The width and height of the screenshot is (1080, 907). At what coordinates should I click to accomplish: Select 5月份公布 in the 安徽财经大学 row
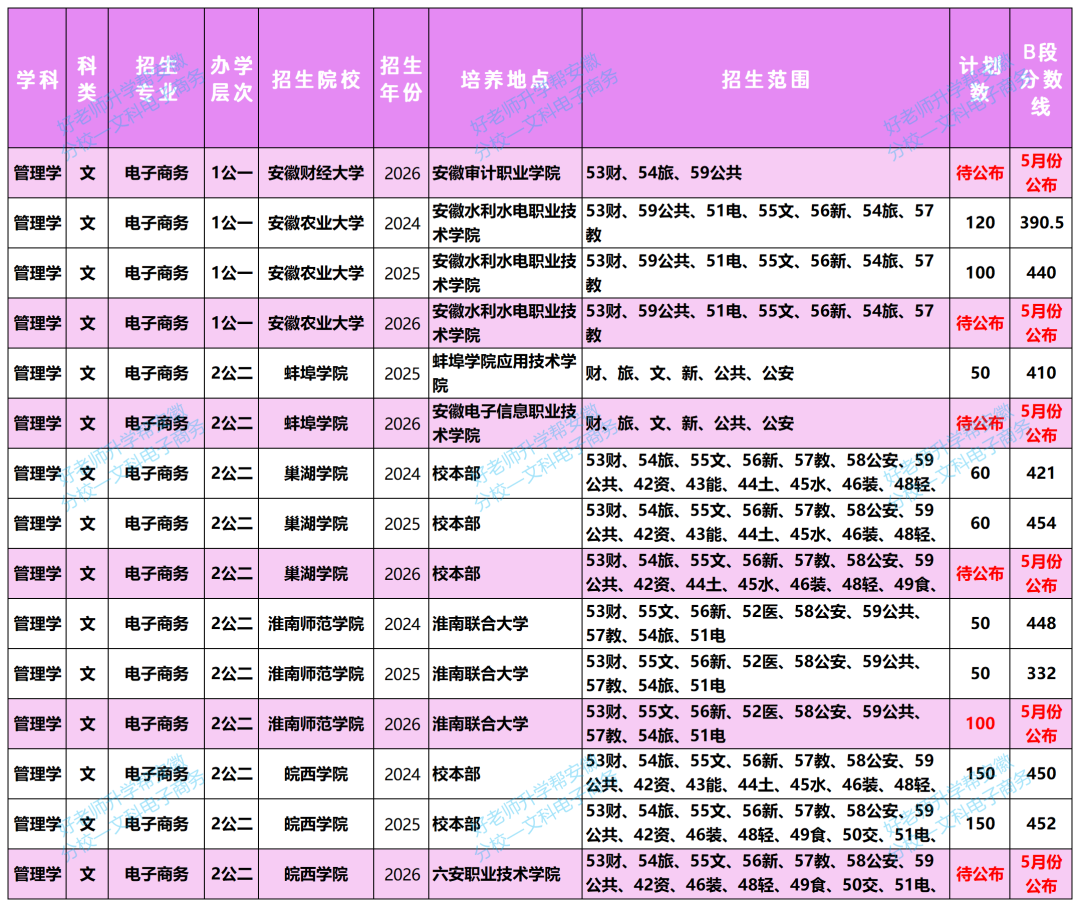click(x=1041, y=173)
